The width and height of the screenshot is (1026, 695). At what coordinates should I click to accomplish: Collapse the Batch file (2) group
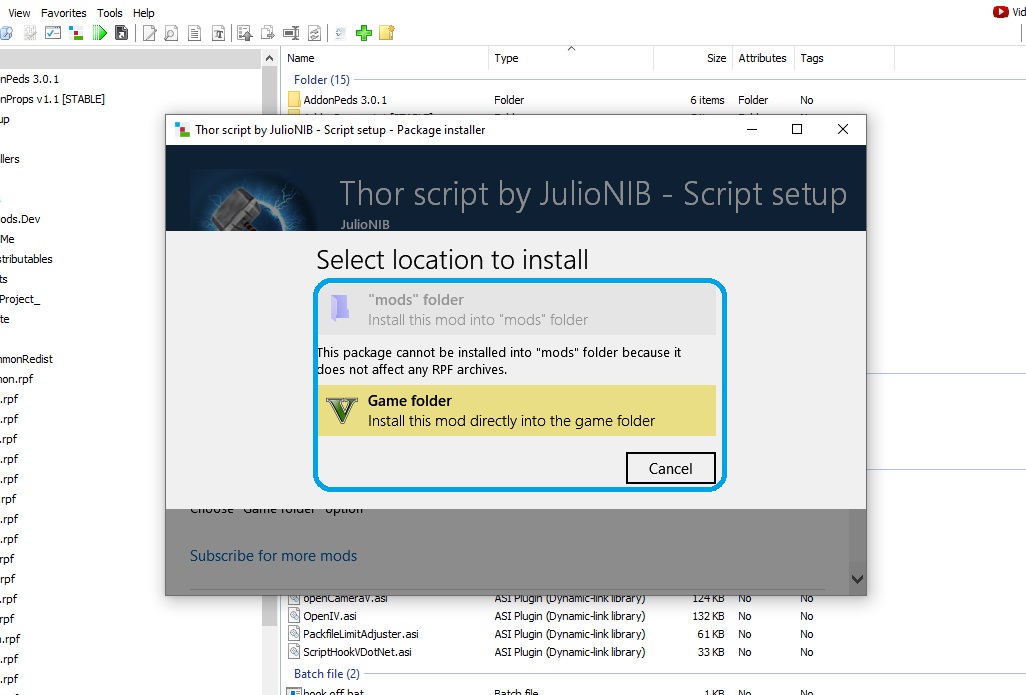[x=327, y=673]
